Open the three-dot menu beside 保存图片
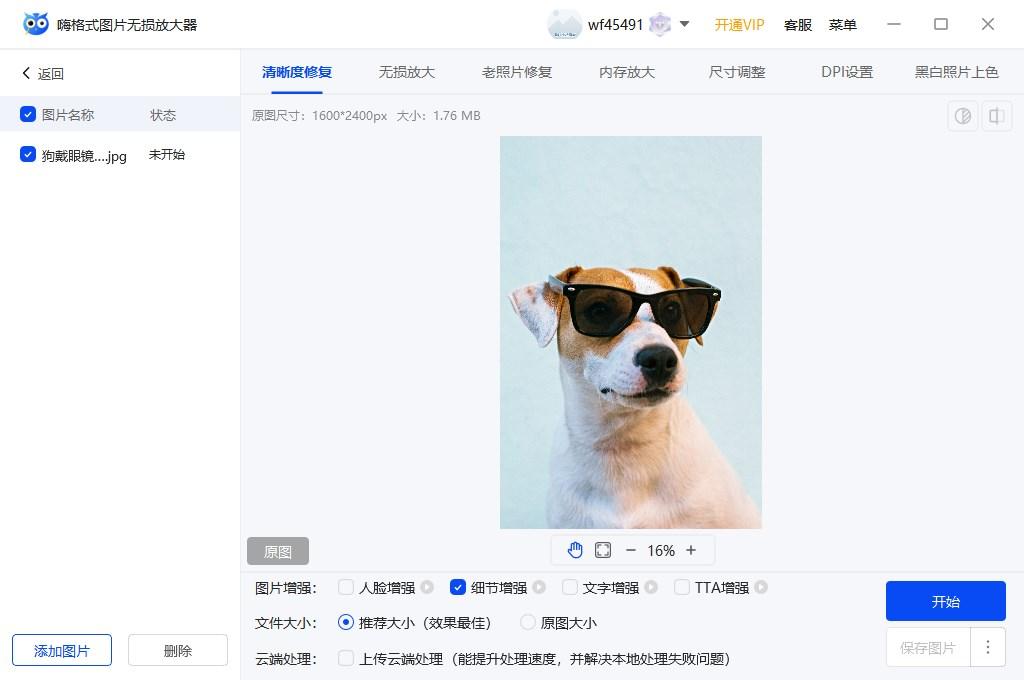Screen dimensions: 1024x680 988,648
